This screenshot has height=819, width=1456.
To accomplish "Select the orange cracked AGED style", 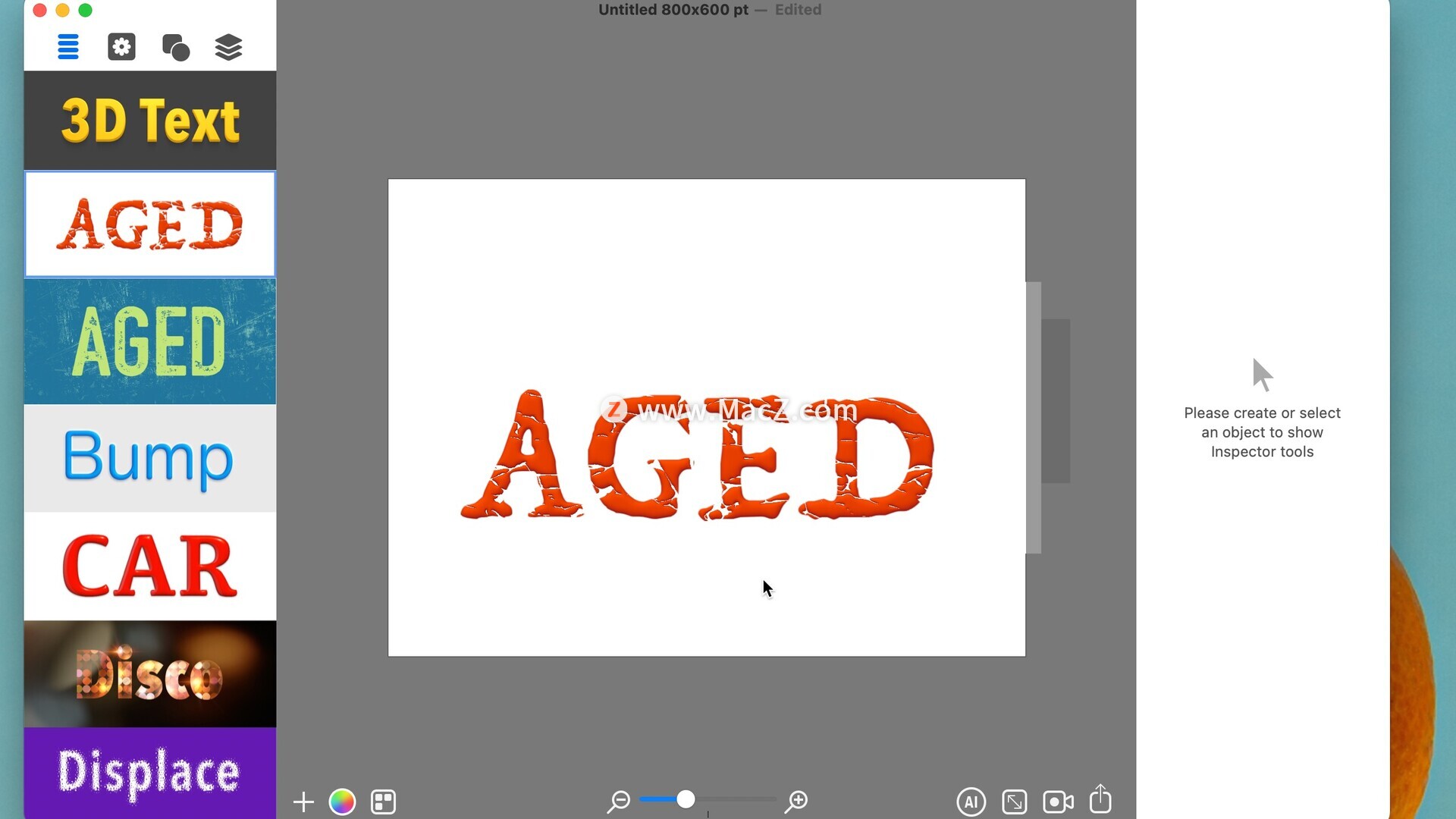I will pos(150,224).
